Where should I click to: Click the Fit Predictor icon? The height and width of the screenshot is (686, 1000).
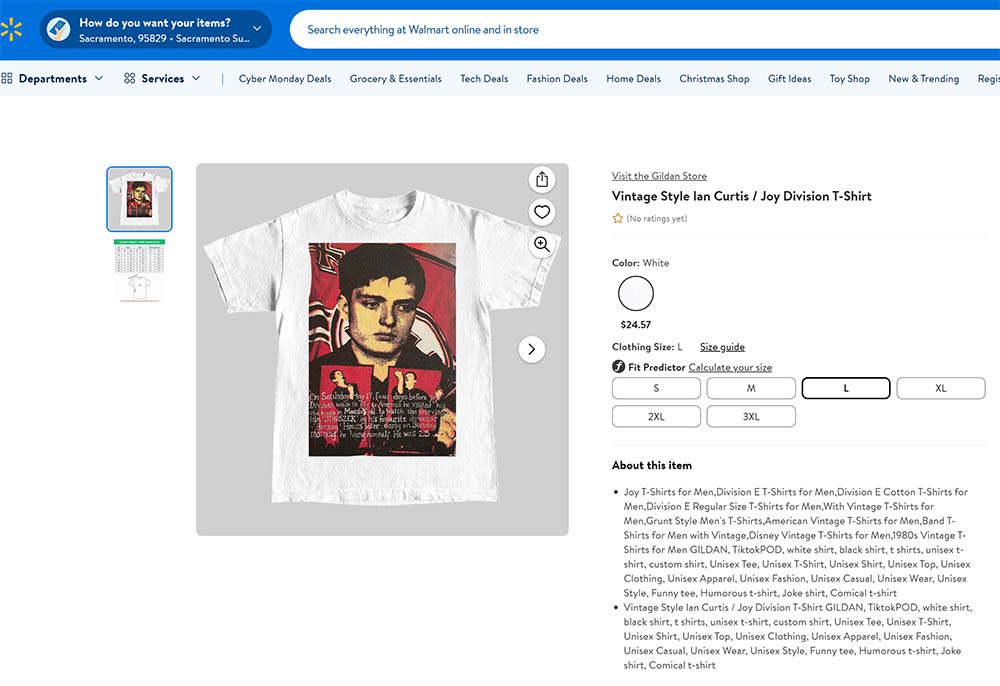coord(619,367)
